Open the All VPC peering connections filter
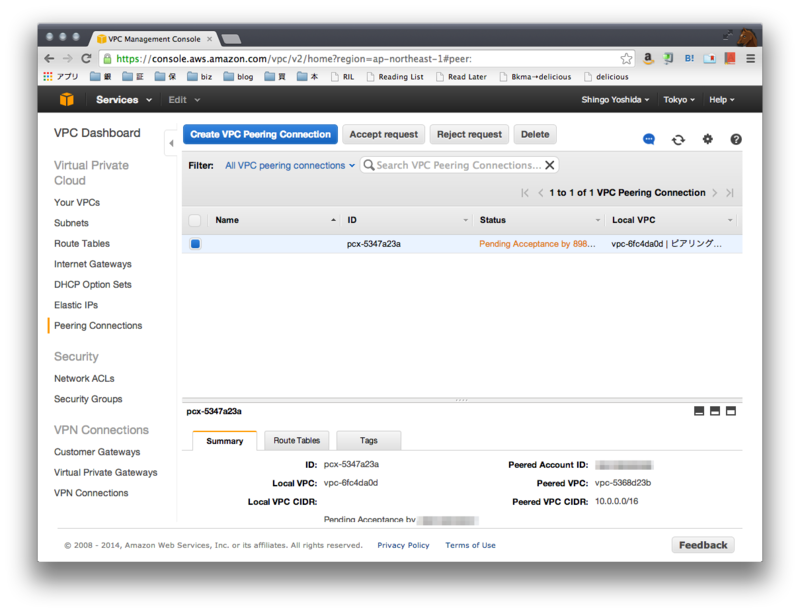 click(290, 165)
